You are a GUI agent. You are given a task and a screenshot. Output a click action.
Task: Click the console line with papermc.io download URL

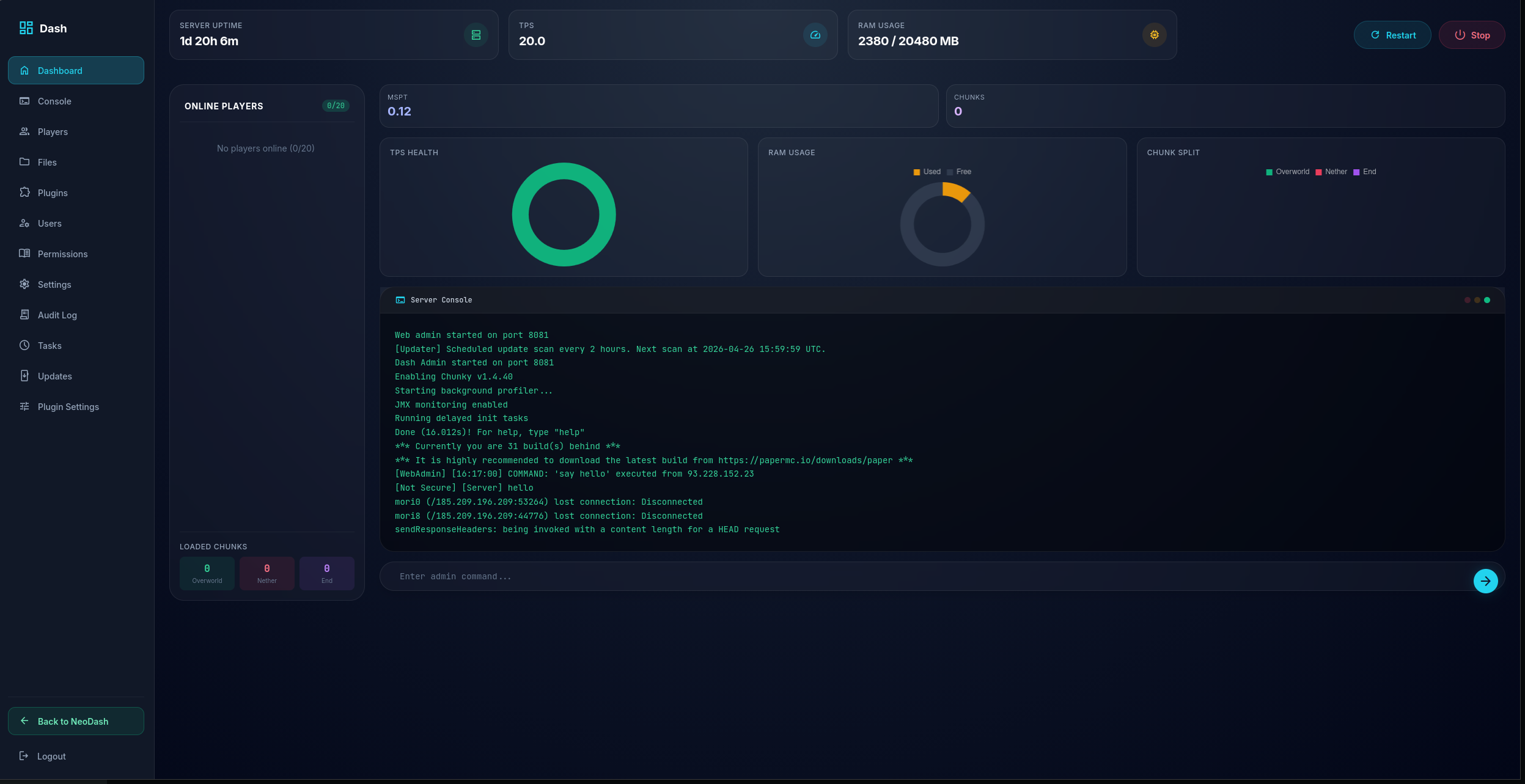click(x=653, y=460)
